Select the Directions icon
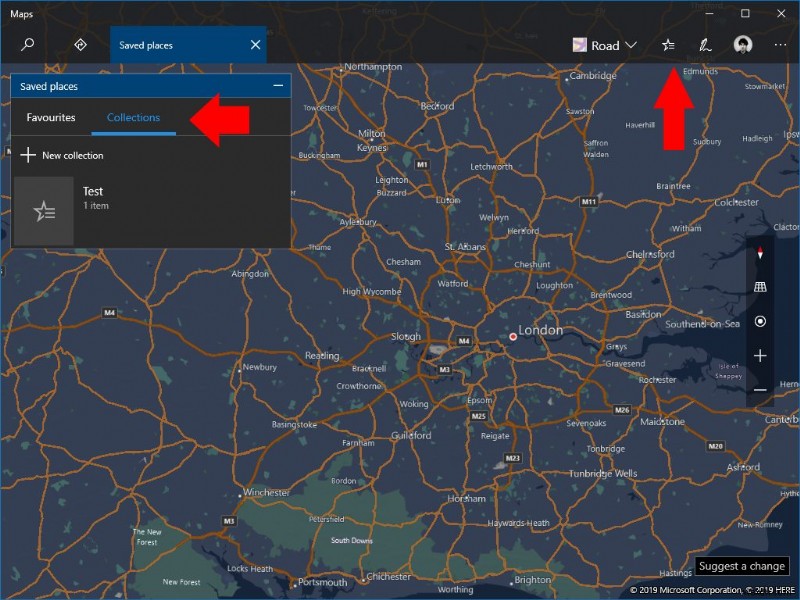Screen dimensions: 800x600 pyautogui.click(x=80, y=45)
